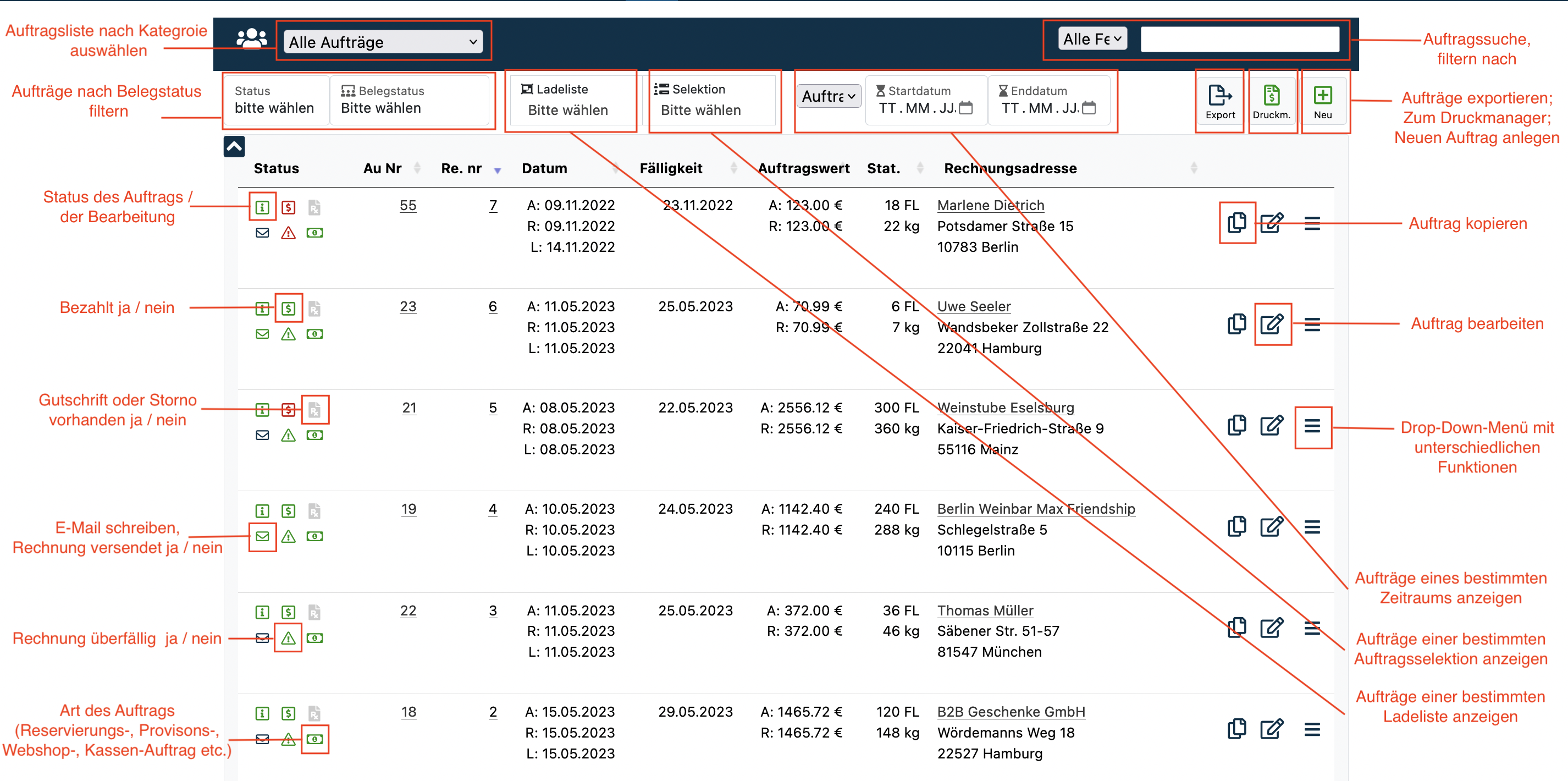Click order type icon in B2B Geschenke row
This screenshot has width=1568, height=781.
pos(314,739)
